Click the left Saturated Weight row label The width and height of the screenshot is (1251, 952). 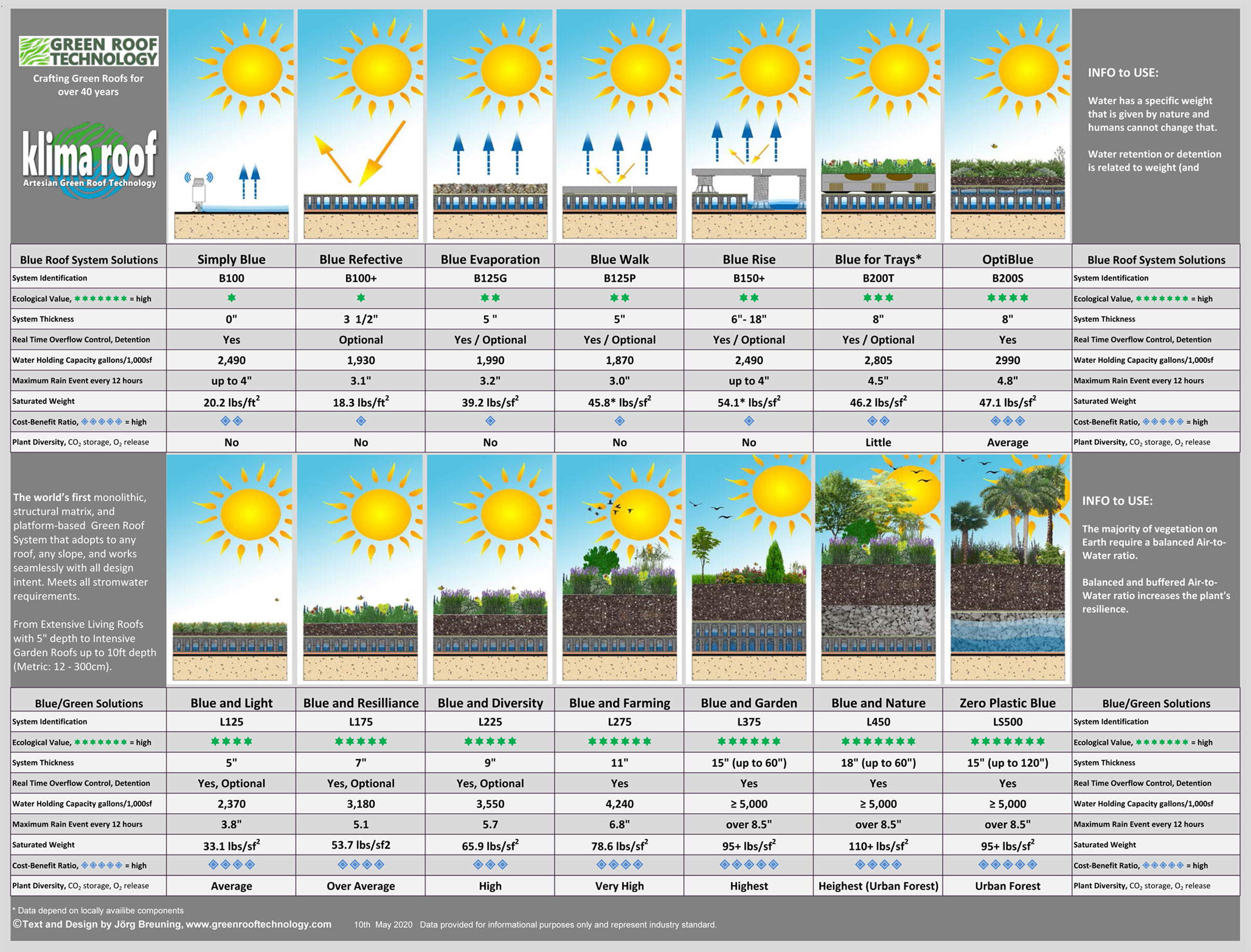point(44,401)
